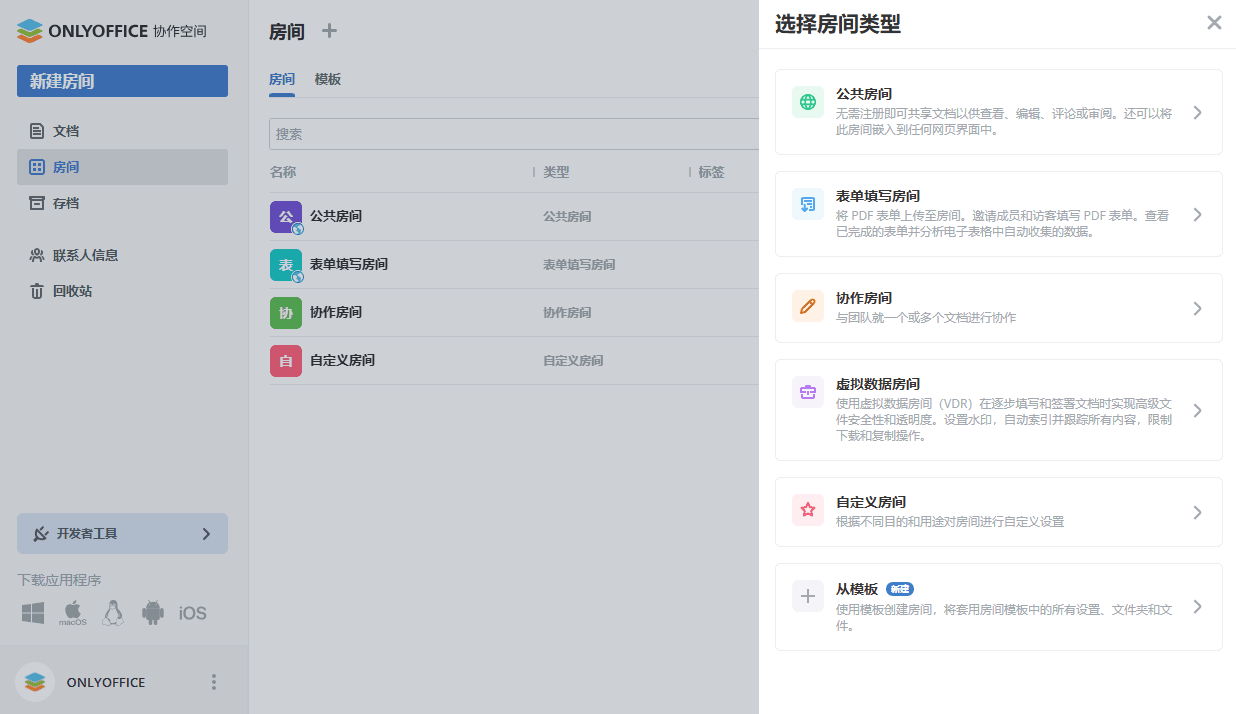This screenshot has height=714, width=1236.
Task: Open the user options three-dot menu
Action: [x=213, y=682]
